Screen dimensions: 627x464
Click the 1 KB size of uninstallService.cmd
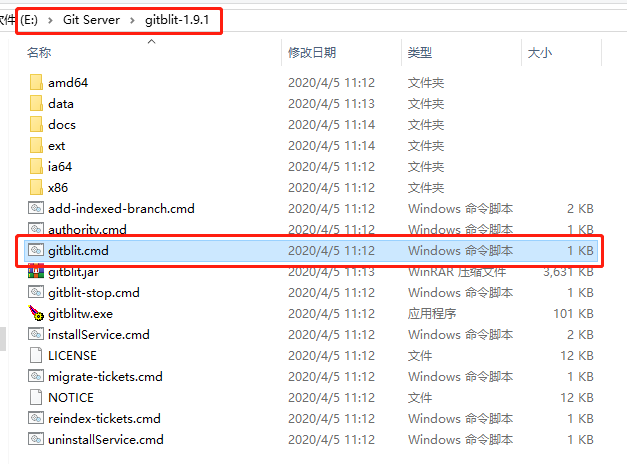580,440
